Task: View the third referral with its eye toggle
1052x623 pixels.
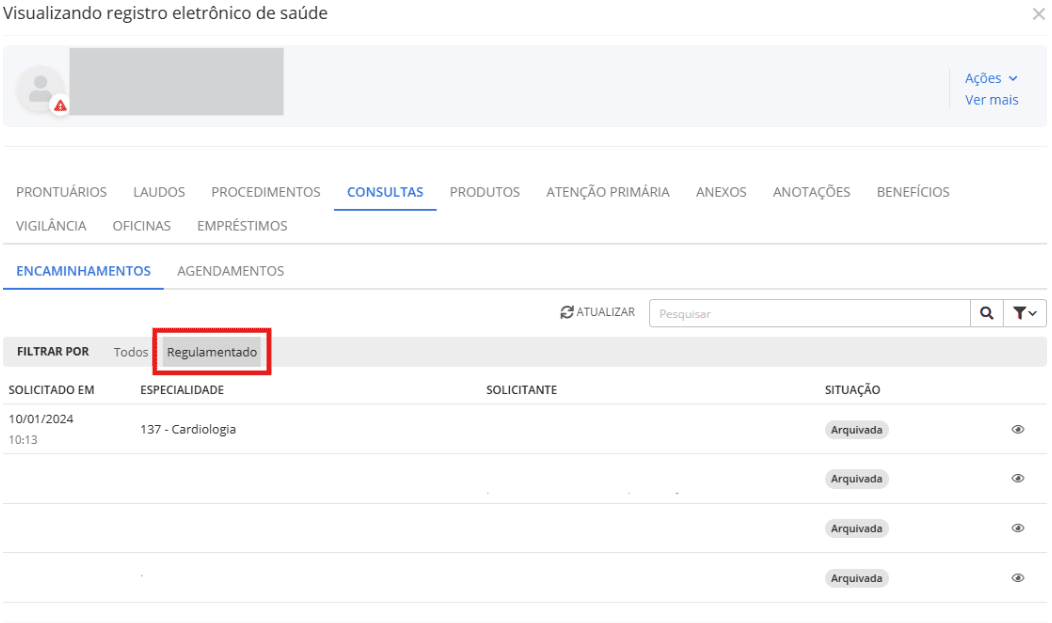Action: [1016, 528]
